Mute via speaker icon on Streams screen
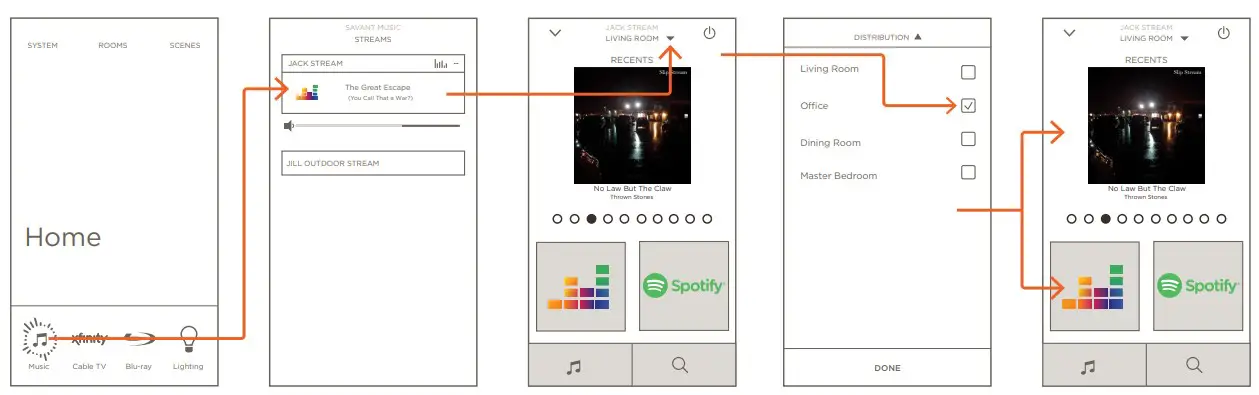This screenshot has width=1259, height=395. (289, 126)
